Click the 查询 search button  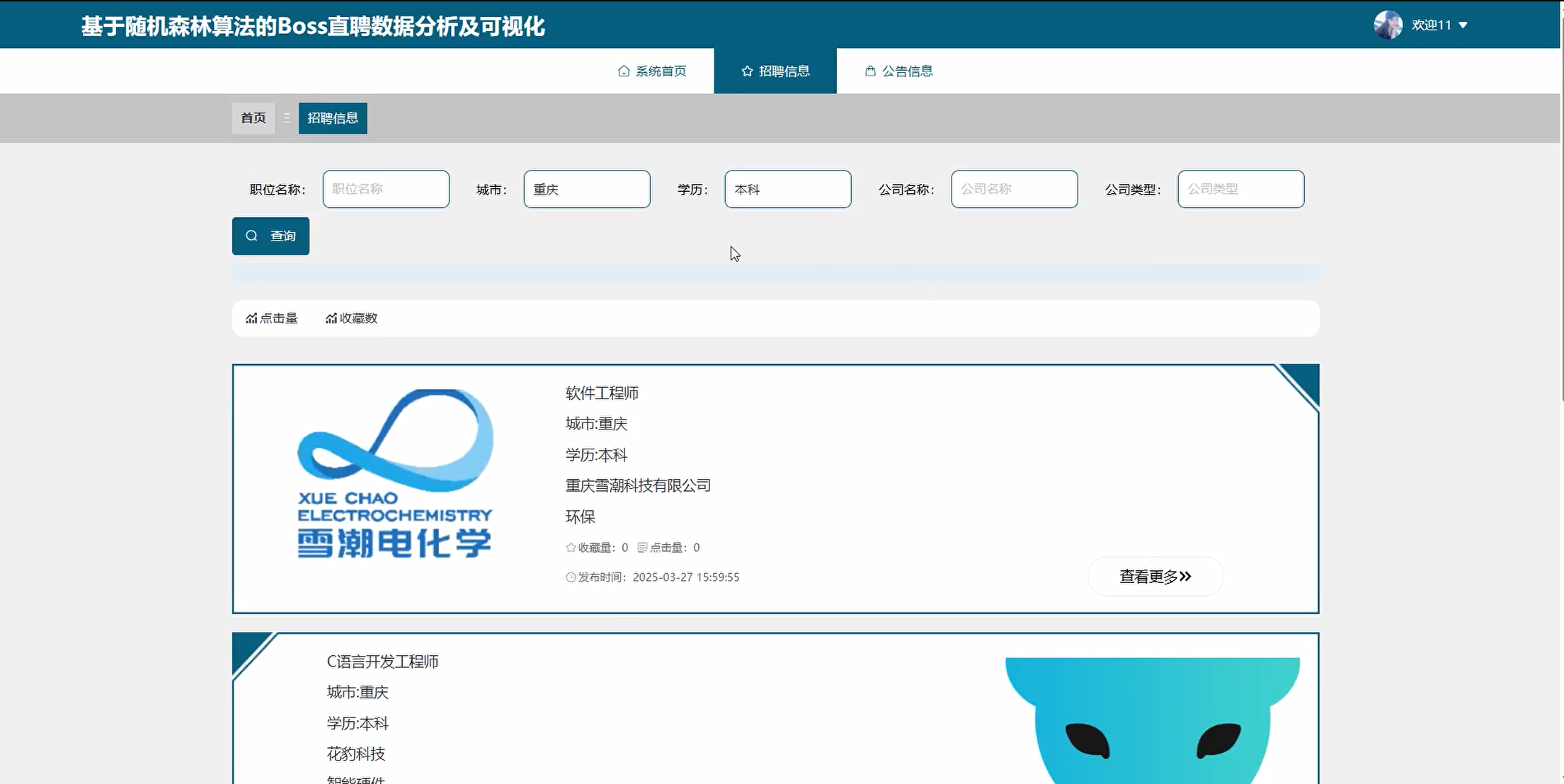270,236
